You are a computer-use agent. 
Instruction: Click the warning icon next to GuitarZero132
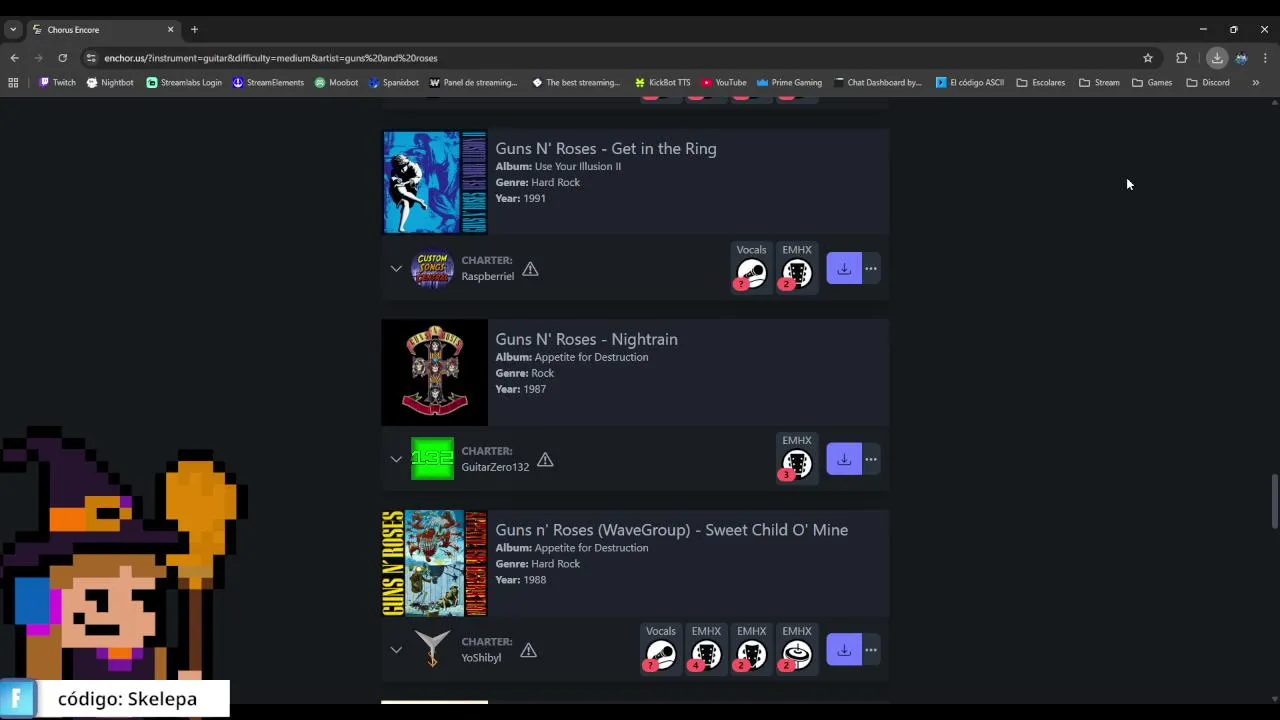545,460
